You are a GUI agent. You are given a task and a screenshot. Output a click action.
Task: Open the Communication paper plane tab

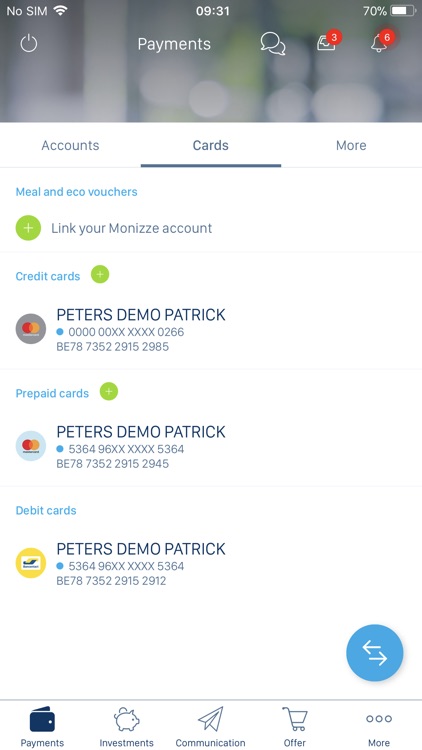click(211, 727)
